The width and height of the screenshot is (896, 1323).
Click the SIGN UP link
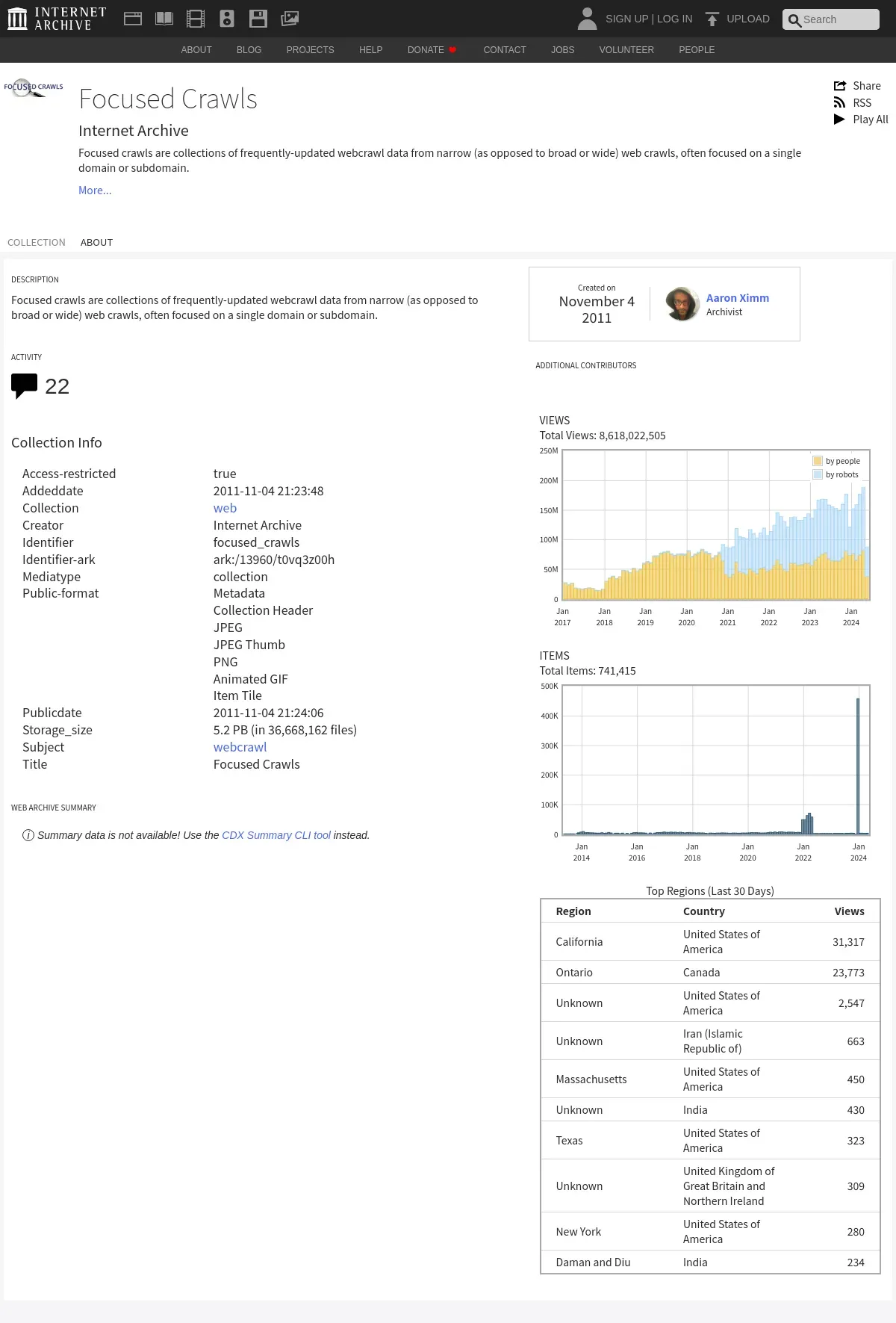[626, 19]
